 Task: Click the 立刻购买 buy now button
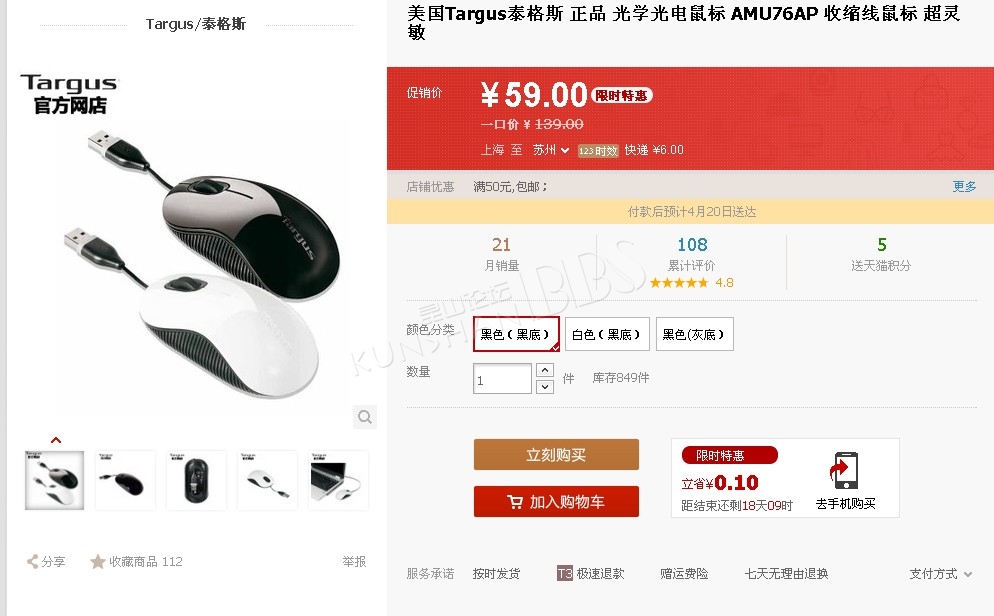tap(556, 454)
